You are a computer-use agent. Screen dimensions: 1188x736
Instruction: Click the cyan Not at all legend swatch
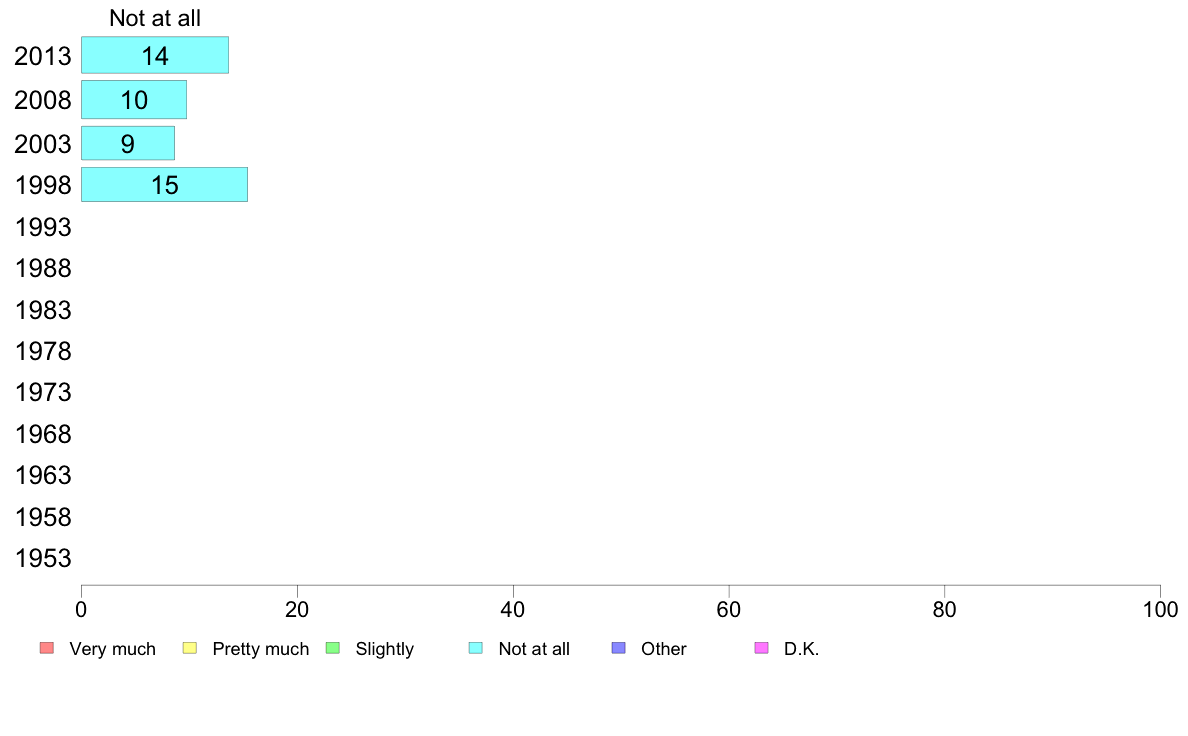coord(476,648)
